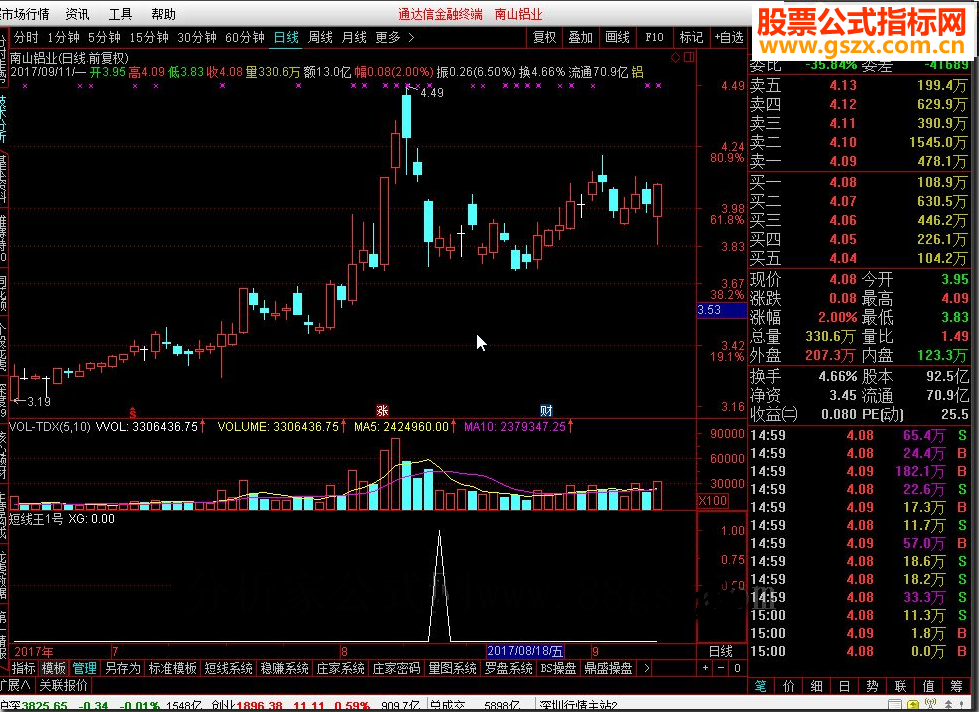Viewport: 979px width, 712px height.
Task: Click the X100 volume scale label
Action: click(x=713, y=501)
